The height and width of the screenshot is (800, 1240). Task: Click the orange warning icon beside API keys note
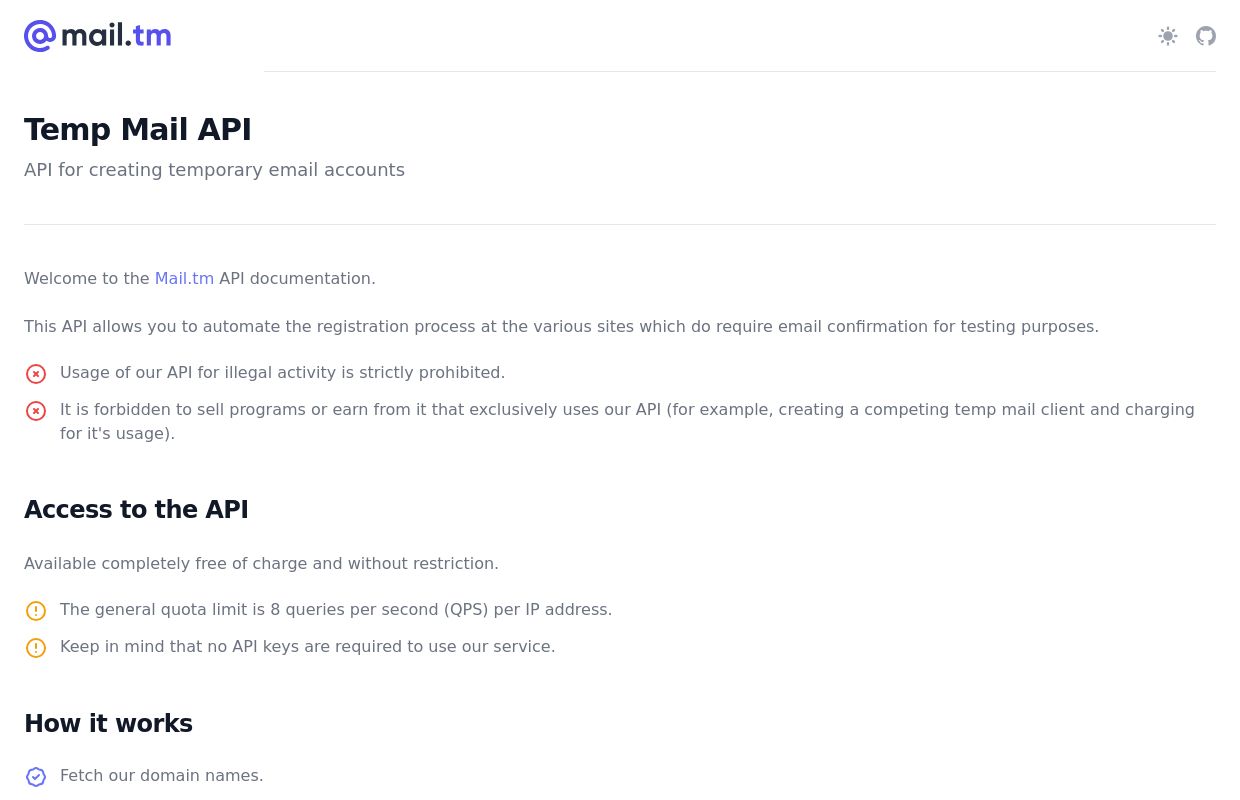tap(36, 648)
